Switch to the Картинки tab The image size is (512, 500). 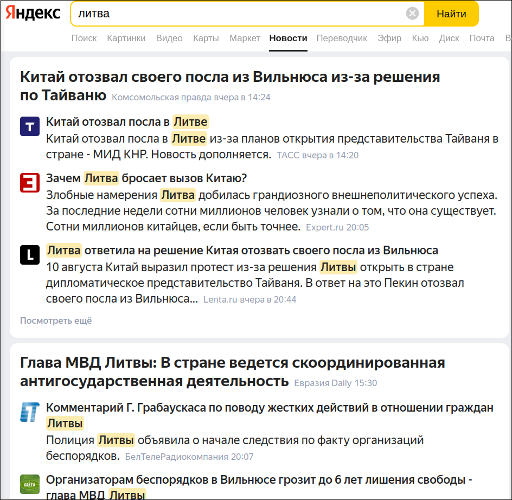point(126,38)
